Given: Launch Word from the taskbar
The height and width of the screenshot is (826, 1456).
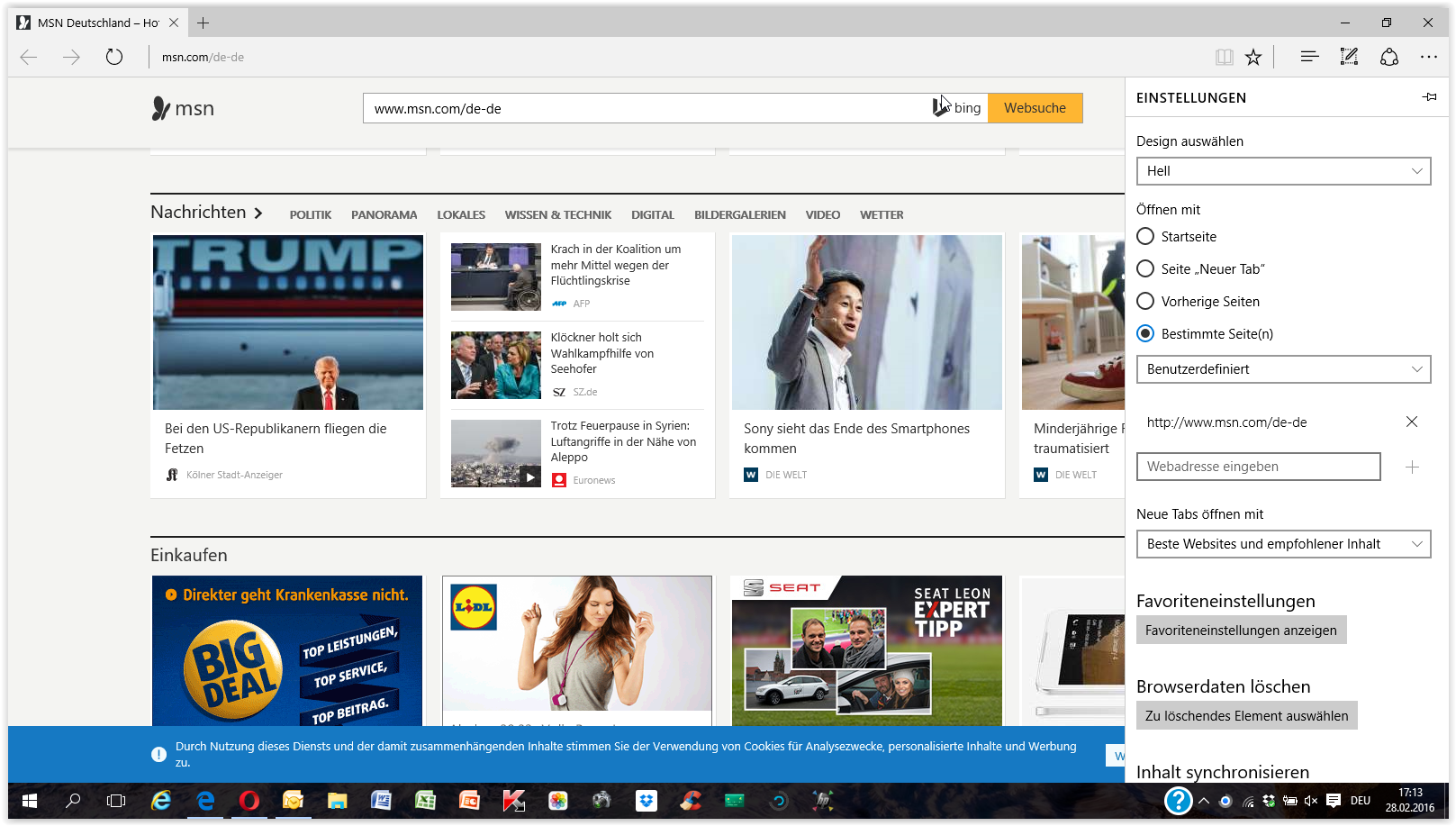Looking at the screenshot, I should (x=382, y=800).
